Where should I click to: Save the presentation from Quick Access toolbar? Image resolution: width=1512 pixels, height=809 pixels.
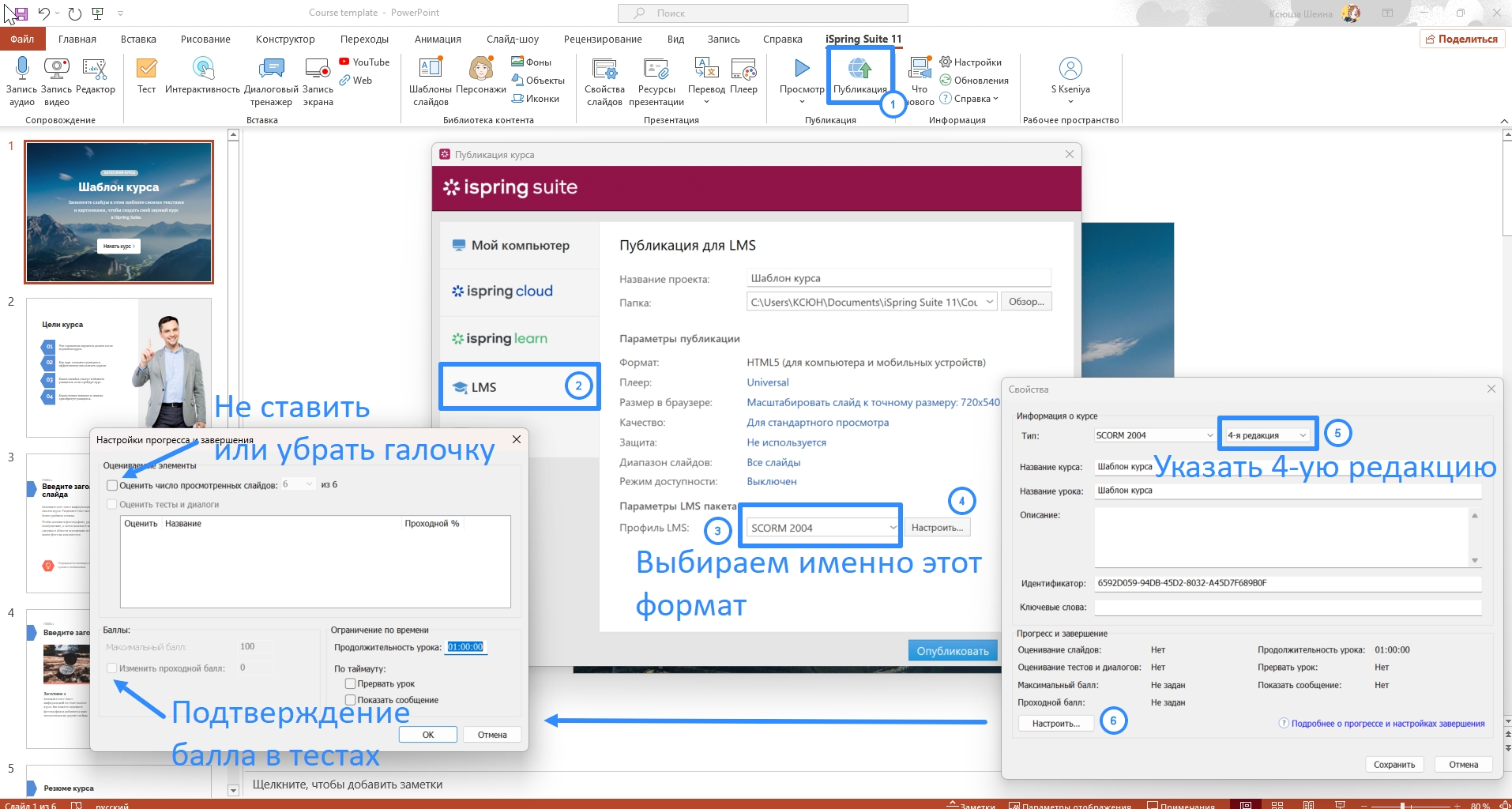pos(21,13)
